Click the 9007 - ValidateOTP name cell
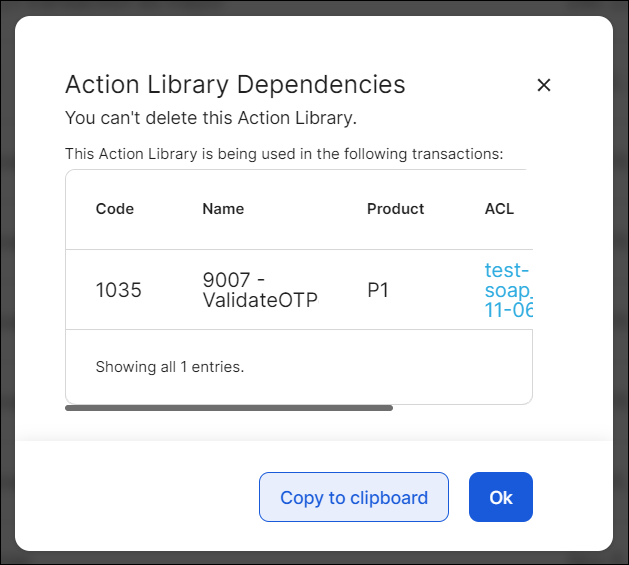 [x=260, y=290]
